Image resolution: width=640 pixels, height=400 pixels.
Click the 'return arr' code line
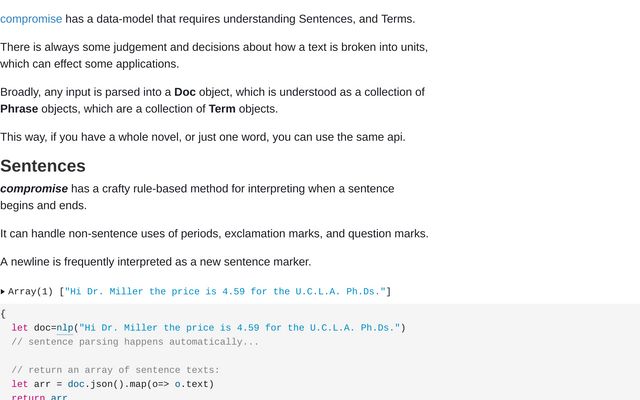tap(39, 397)
